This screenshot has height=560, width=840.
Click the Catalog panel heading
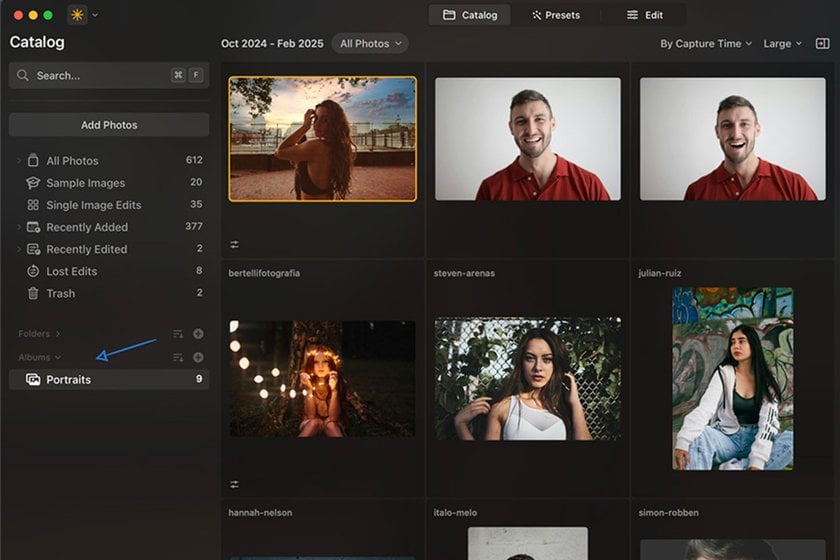(x=37, y=42)
